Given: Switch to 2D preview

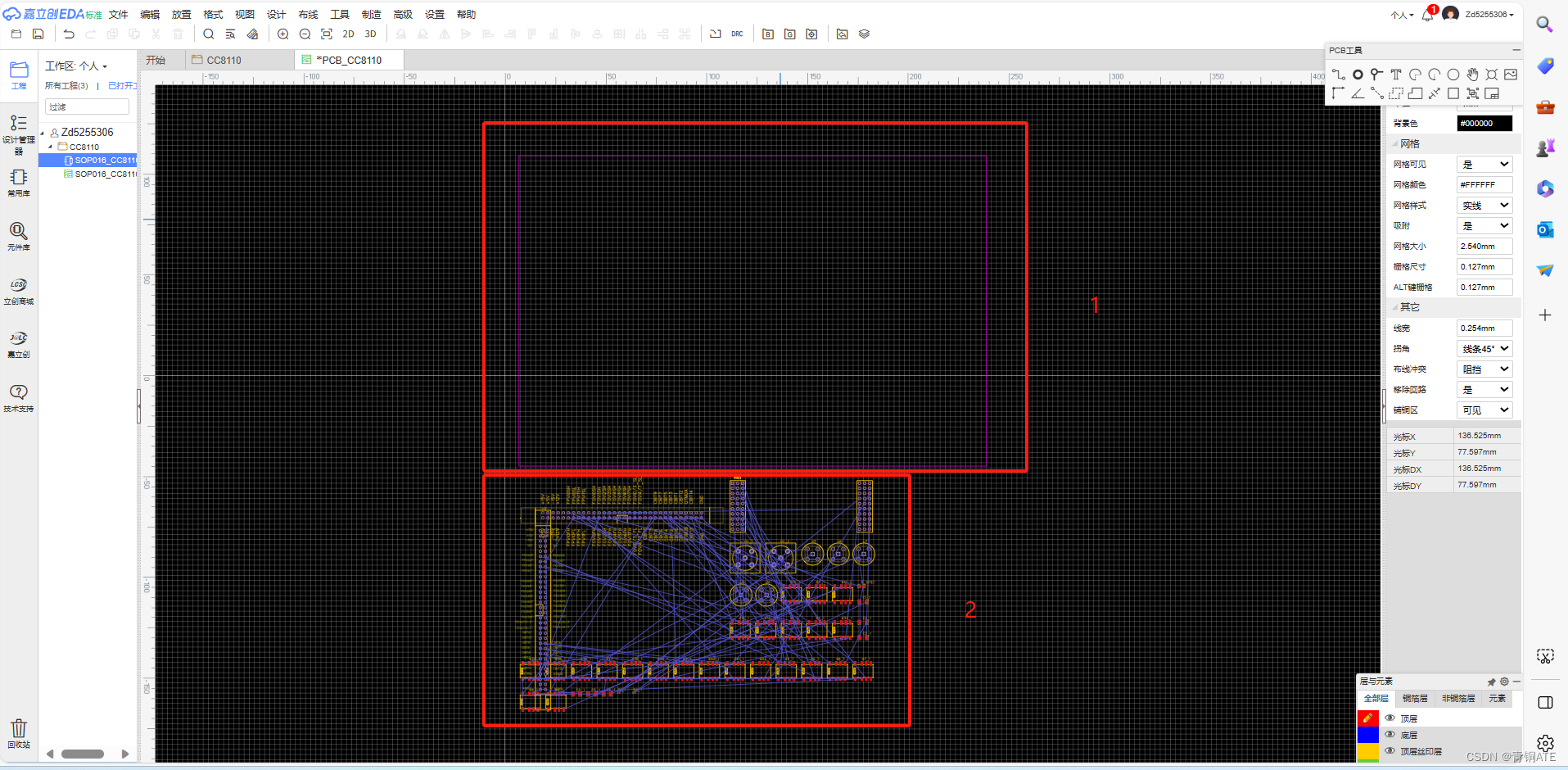Looking at the screenshot, I should (349, 34).
